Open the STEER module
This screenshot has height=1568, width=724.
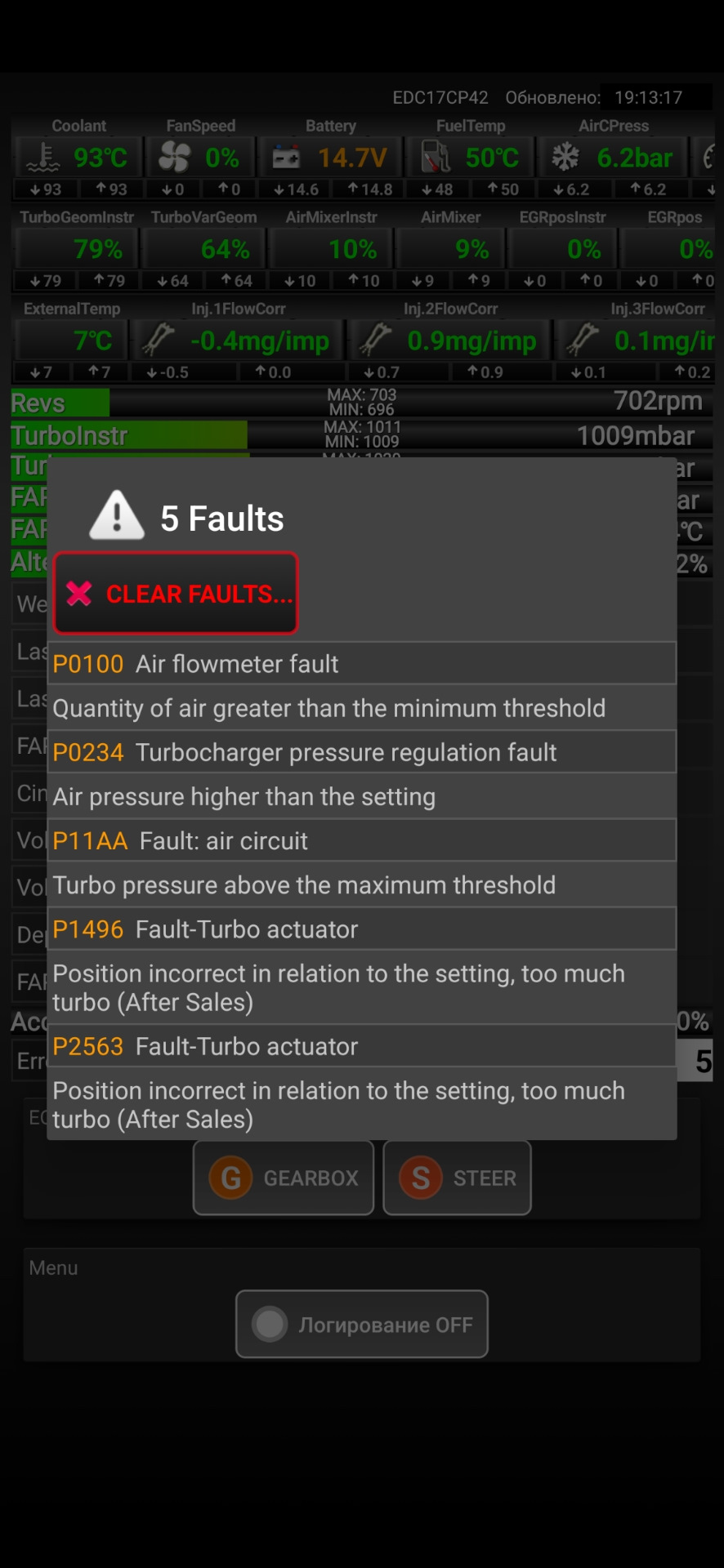[x=457, y=1178]
